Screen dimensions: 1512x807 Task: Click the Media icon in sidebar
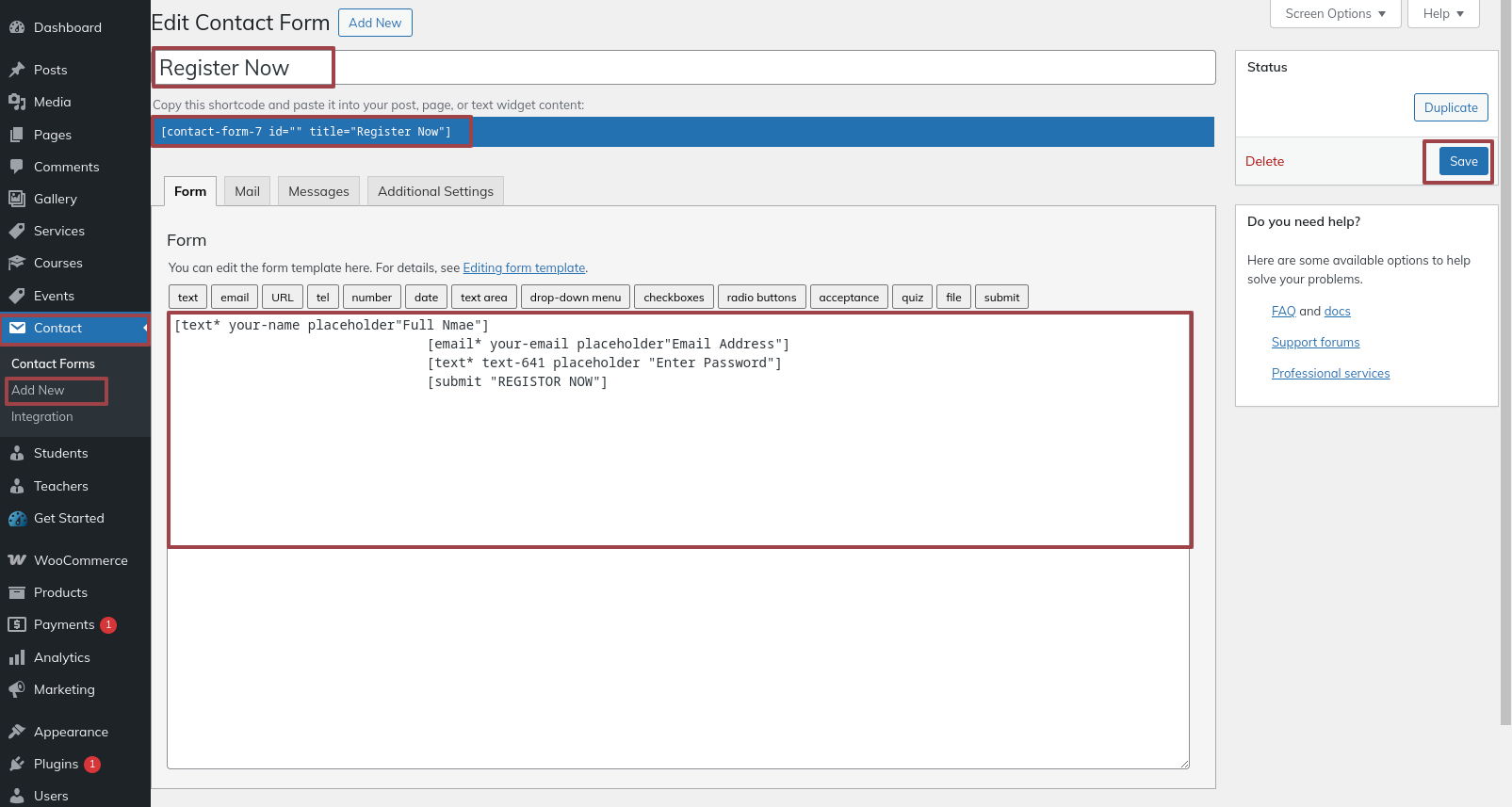pos(17,102)
